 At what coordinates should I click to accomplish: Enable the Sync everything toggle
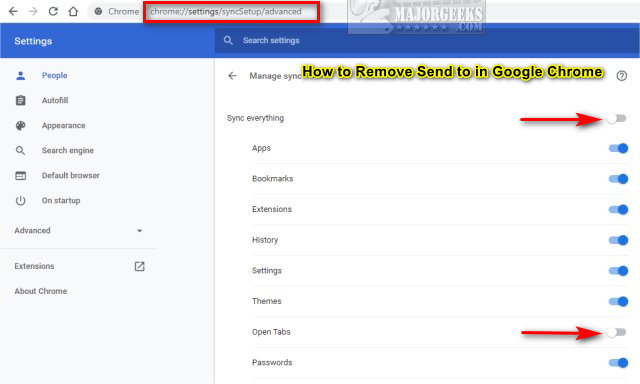616,118
